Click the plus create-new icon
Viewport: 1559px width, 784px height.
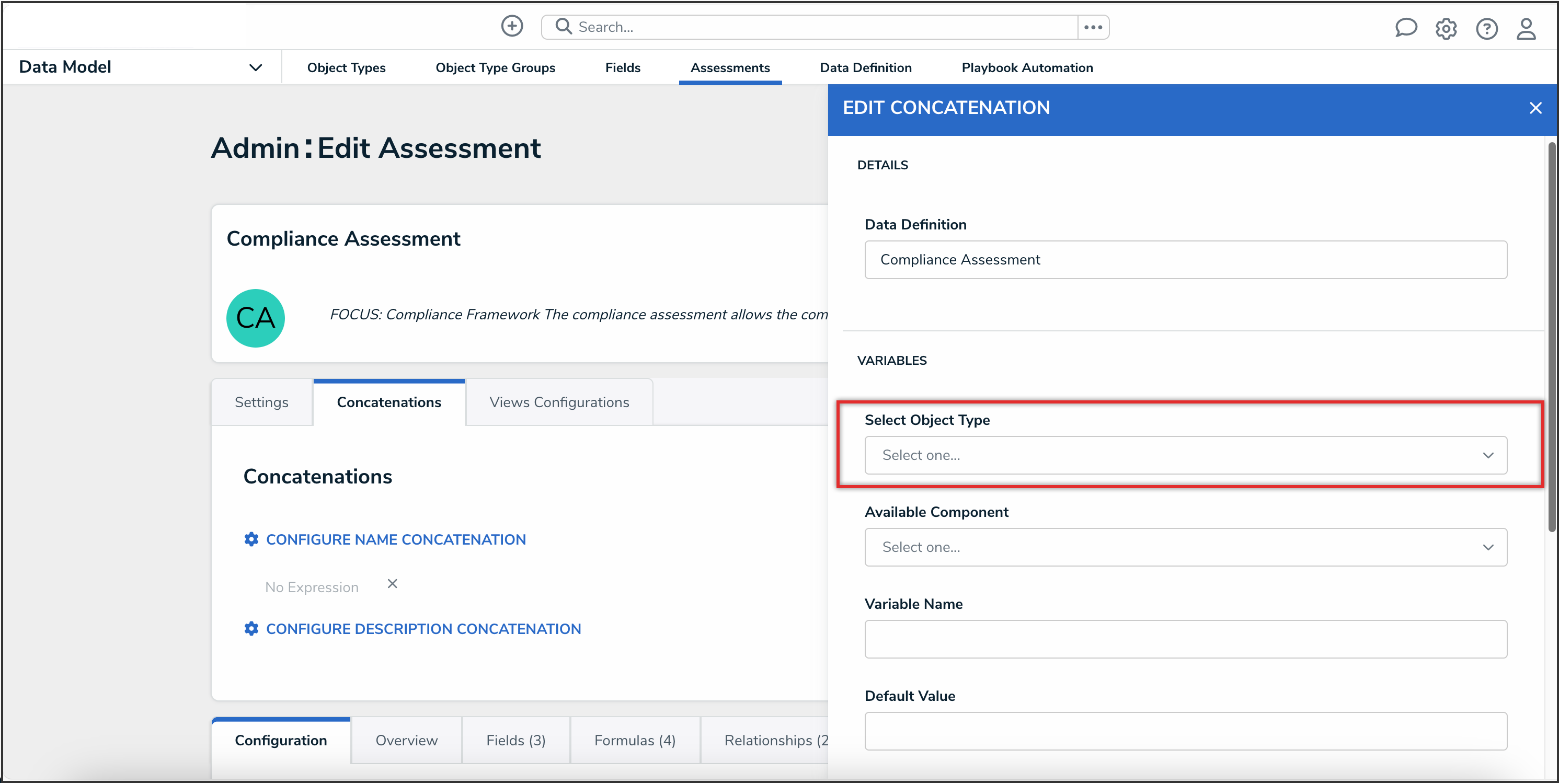512,26
